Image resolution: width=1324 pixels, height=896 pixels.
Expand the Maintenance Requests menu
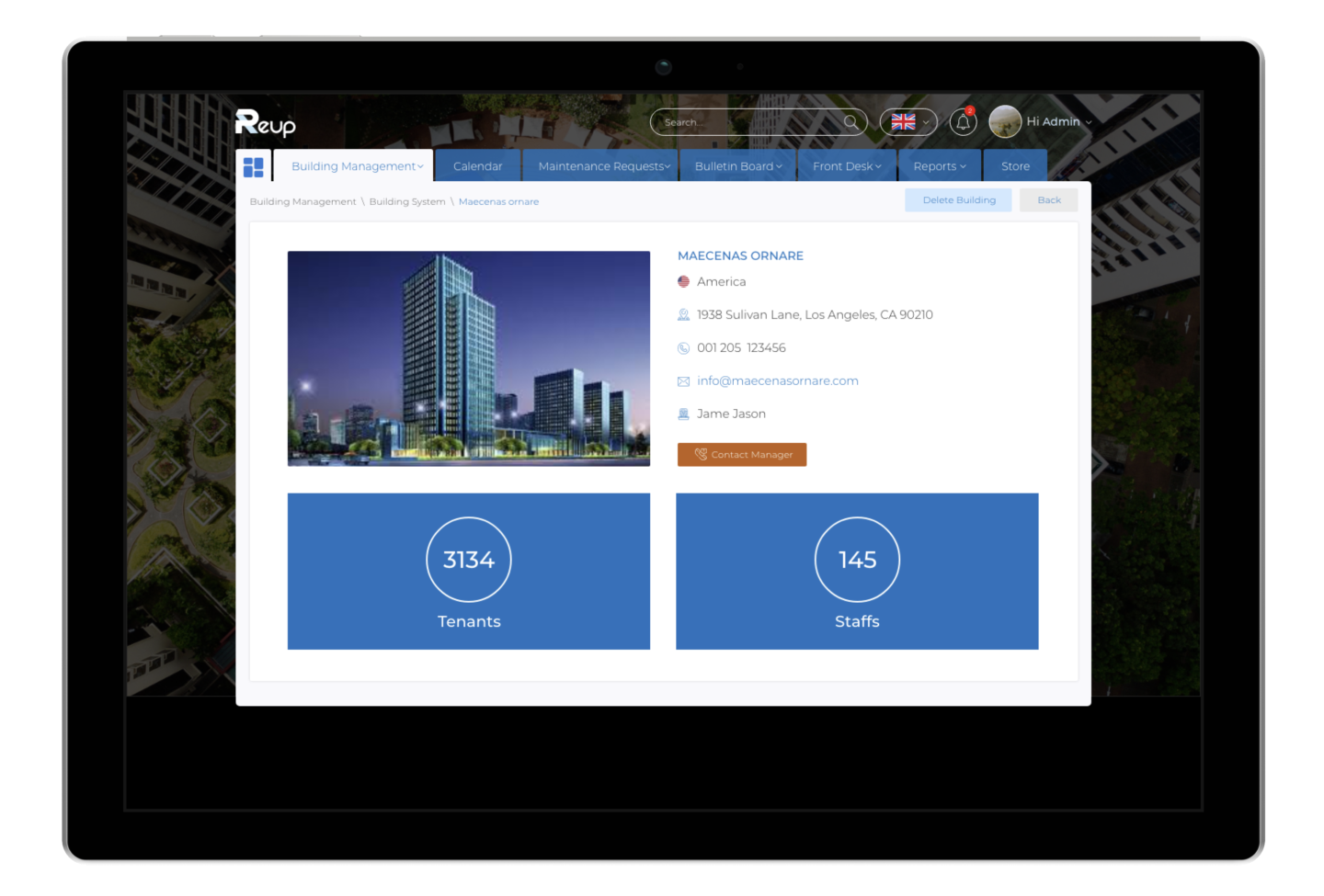click(603, 166)
